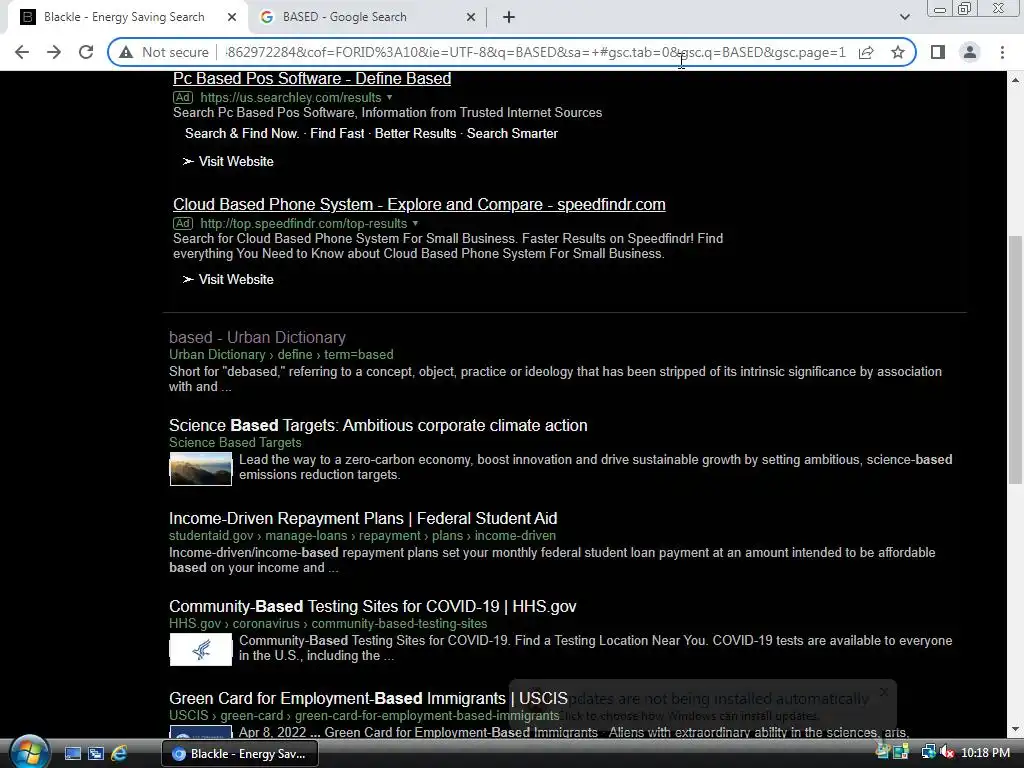1024x768 pixels.
Task: Click the muted volume tray icon
Action: click(x=947, y=753)
